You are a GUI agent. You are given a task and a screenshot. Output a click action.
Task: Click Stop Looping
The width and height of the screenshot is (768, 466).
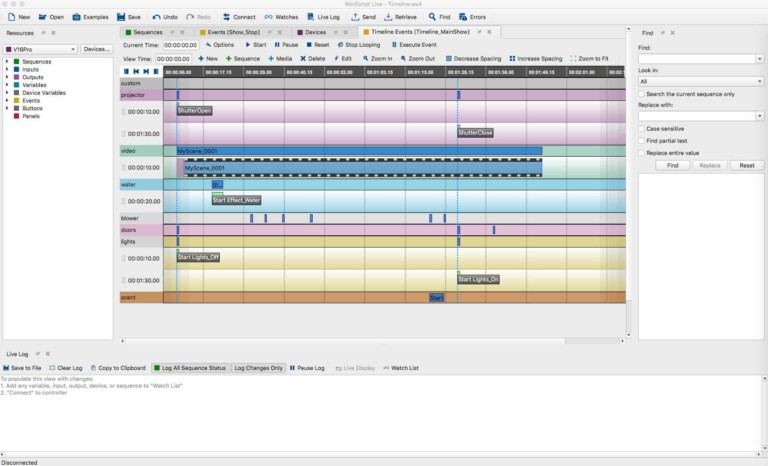(359, 45)
